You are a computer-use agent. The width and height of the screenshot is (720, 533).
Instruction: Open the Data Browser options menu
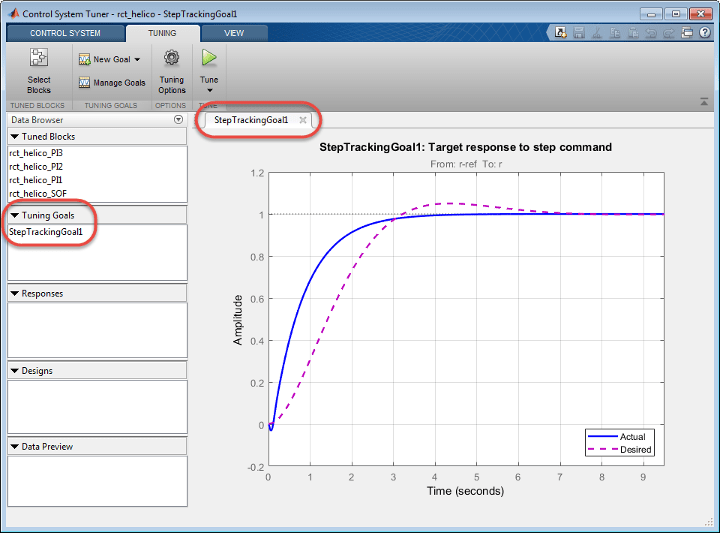pyautogui.click(x=179, y=119)
